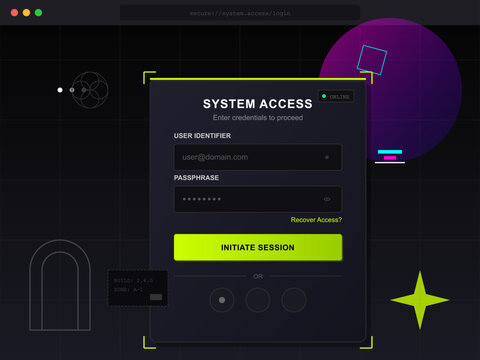Click the User Identifier email field
Screen dimensions: 480x360
[x=258, y=157]
